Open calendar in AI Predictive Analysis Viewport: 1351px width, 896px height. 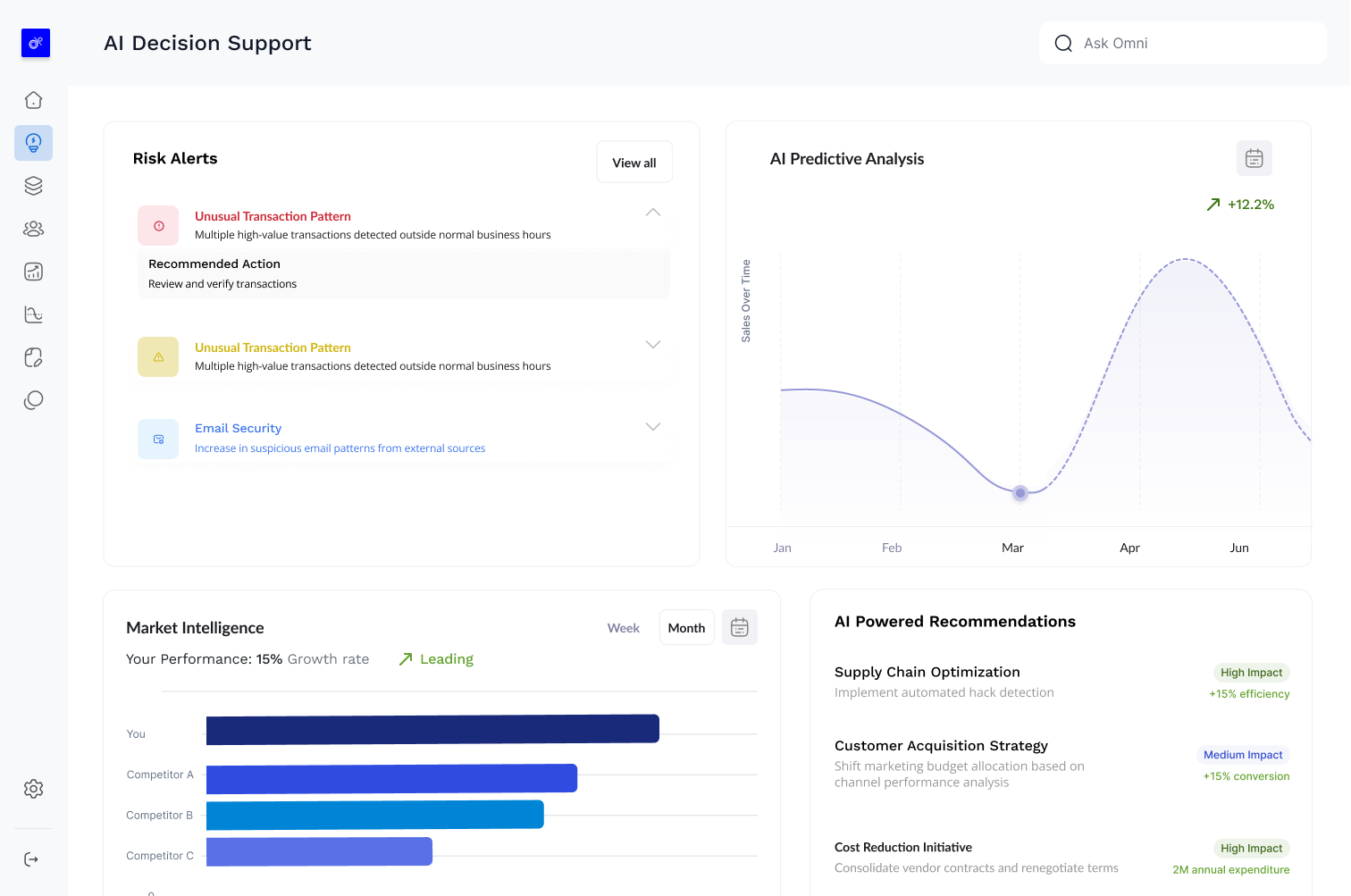[x=1254, y=158]
